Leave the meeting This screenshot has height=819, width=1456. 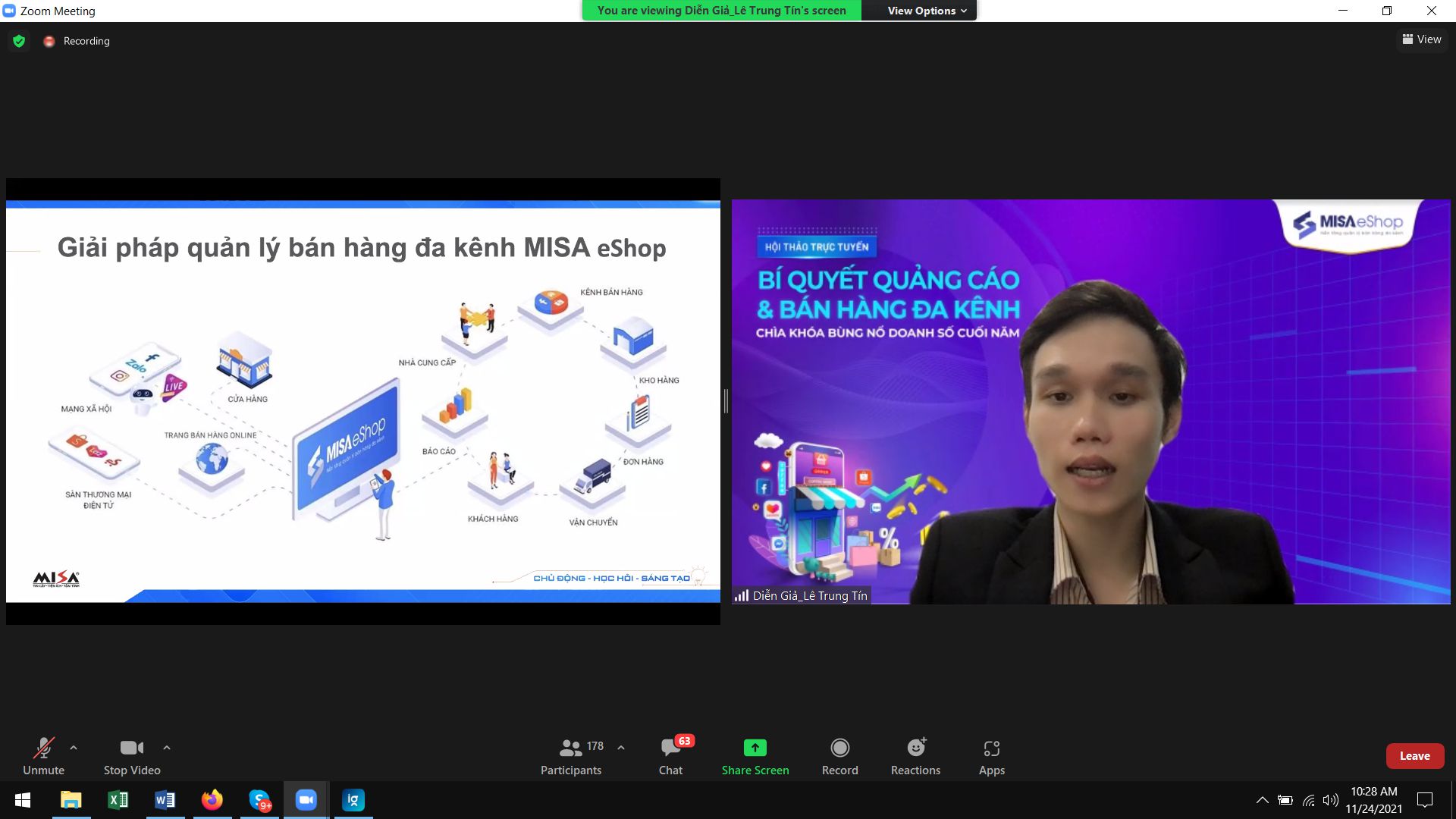point(1414,756)
